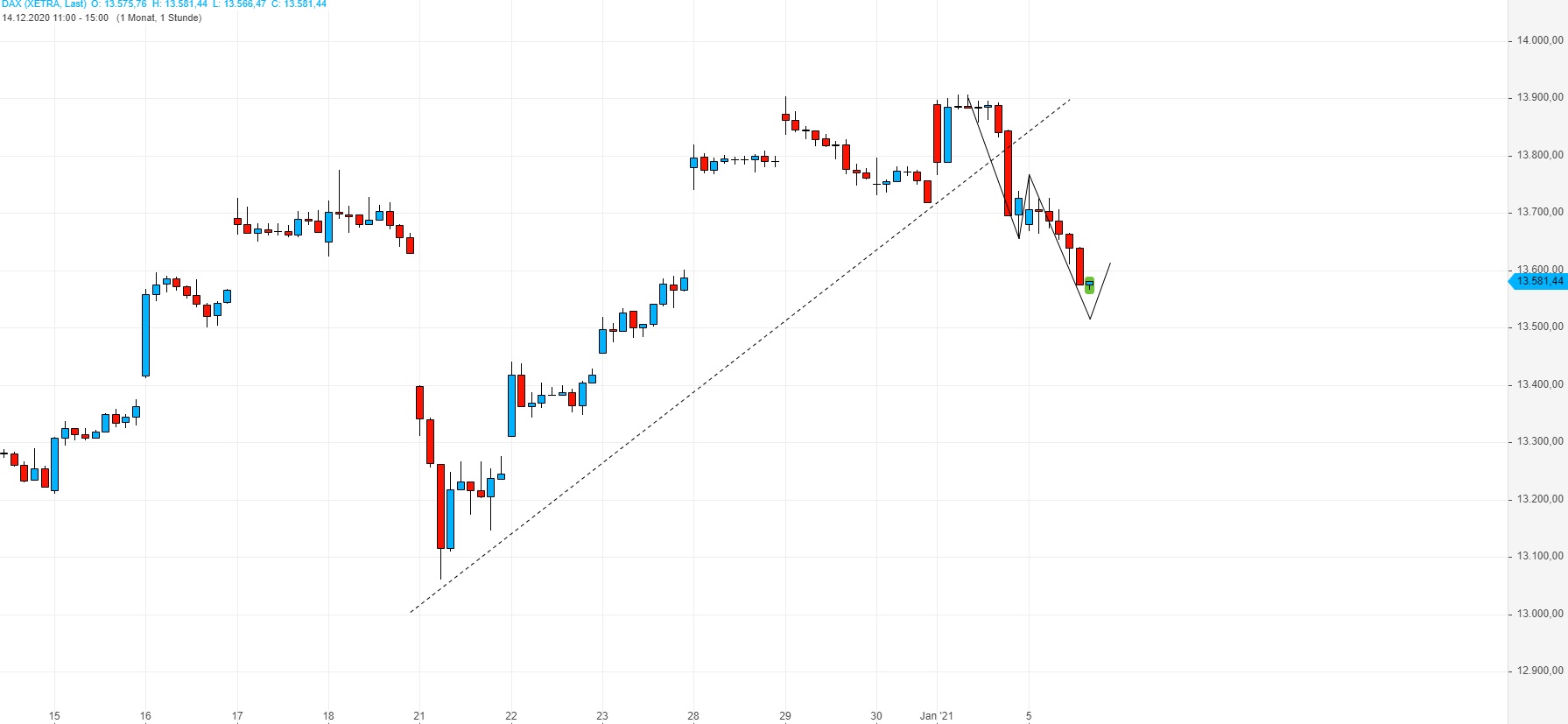The height and width of the screenshot is (724, 1568).
Task: Open the (1 Monat, 1 Stunde) timeframe label
Action: coord(158,18)
